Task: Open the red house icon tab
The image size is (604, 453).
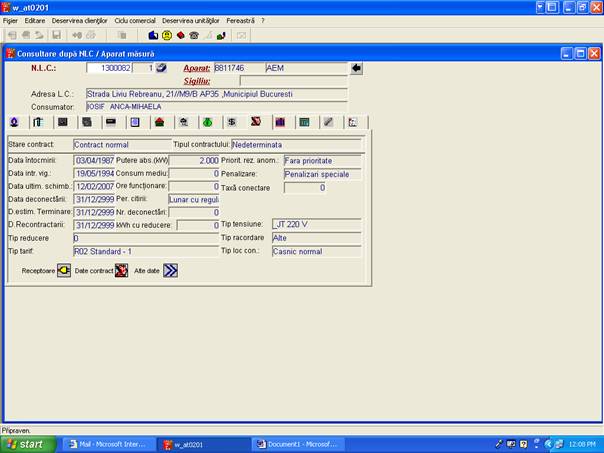Action: [x=158, y=122]
